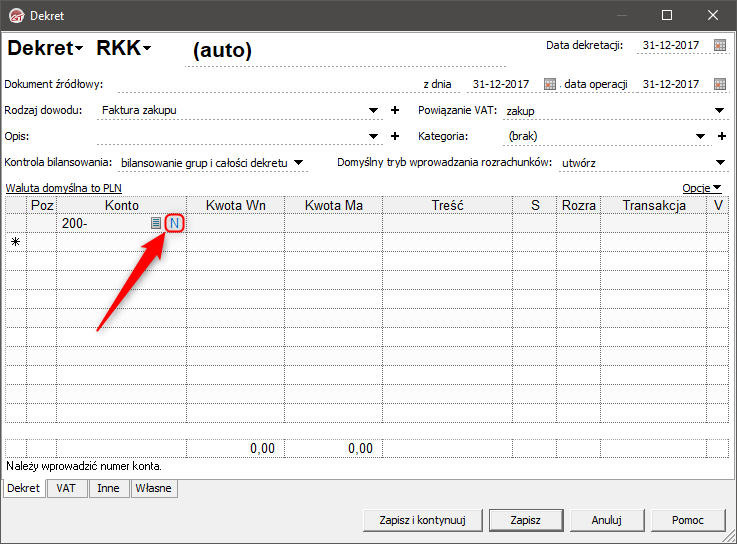Image resolution: width=737 pixels, height=544 pixels.
Task: Maximize the Dekret window
Action: pos(666,16)
